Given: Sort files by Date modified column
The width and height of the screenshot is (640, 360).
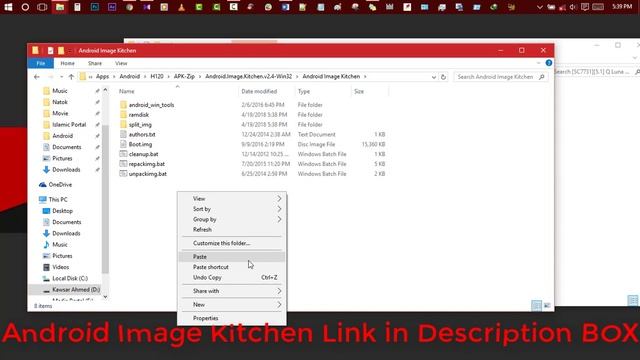Looking at the screenshot, I should [x=259, y=91].
